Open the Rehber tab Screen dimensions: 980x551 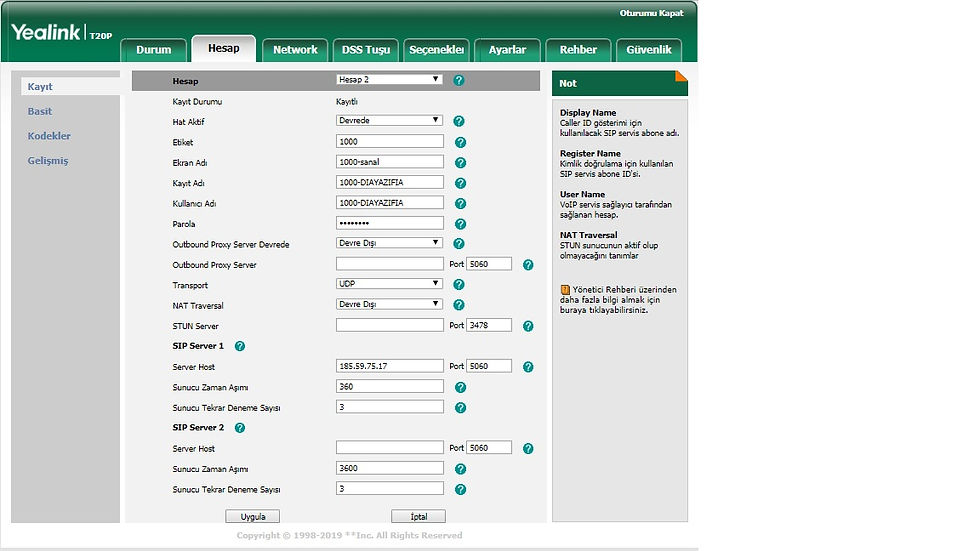click(x=578, y=50)
